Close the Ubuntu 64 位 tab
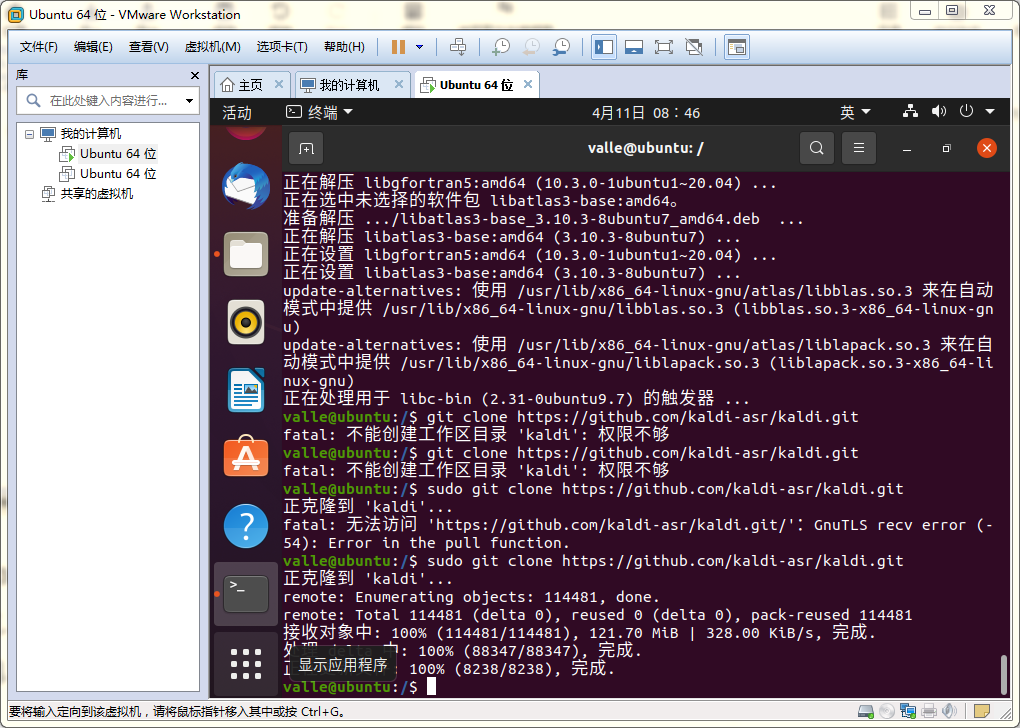 [528, 85]
